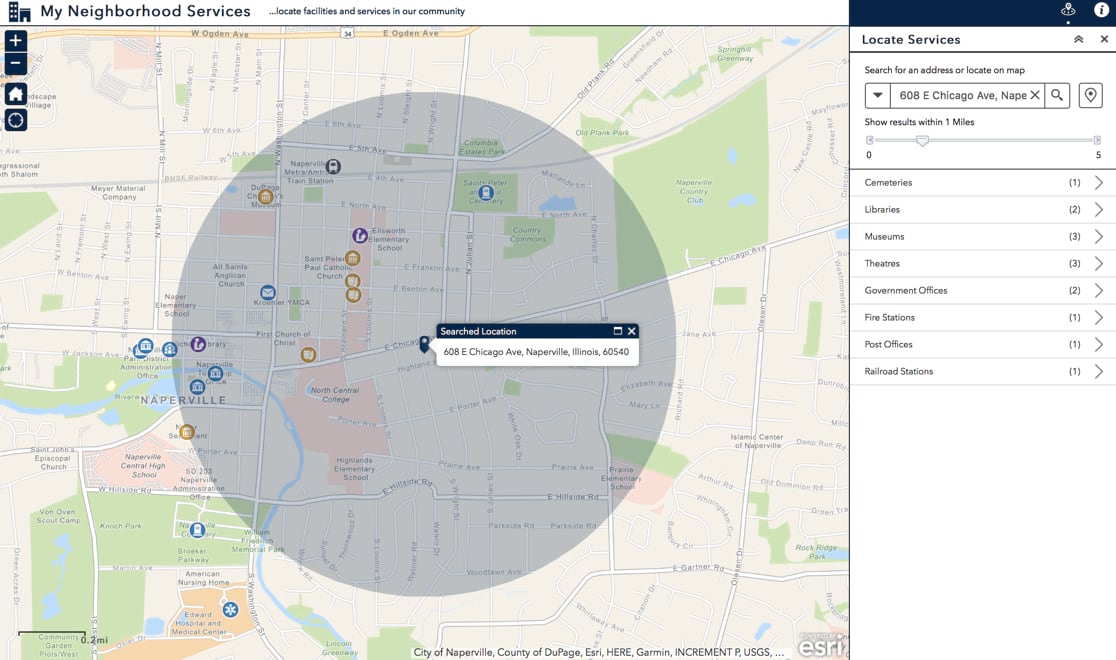Screen dimensions: 1116x660
Task: Collapse the Locate Services panel
Action: coord(1079,40)
